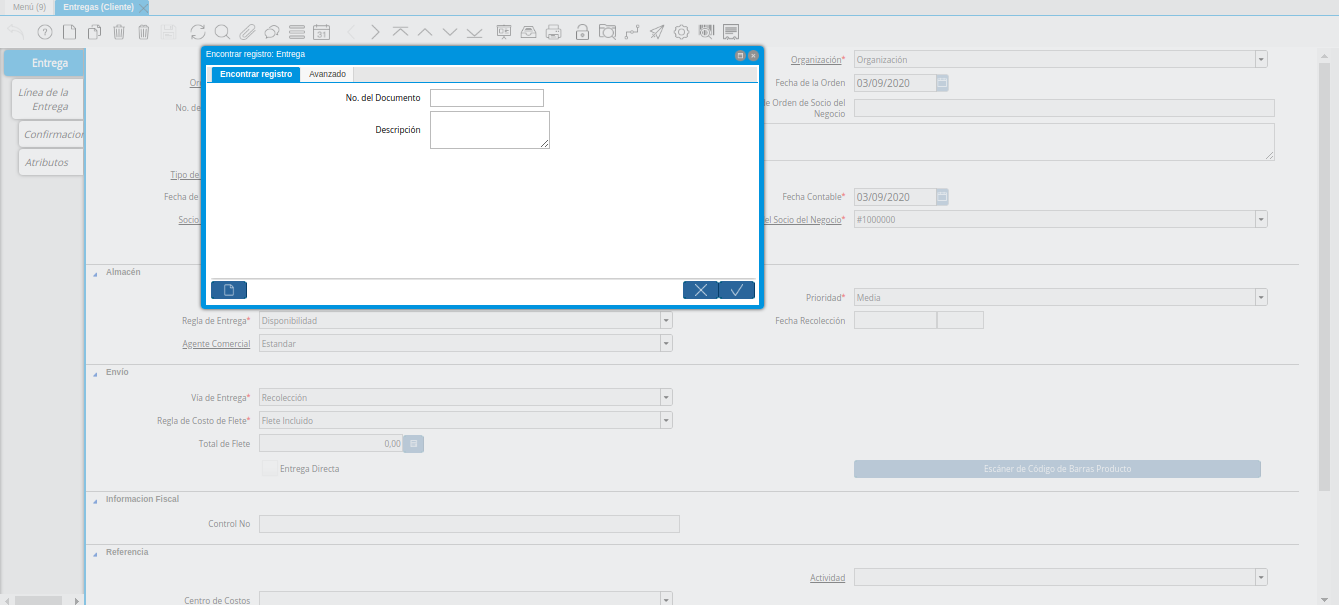
Task: Switch to the Avanzado tab
Action: click(327, 74)
